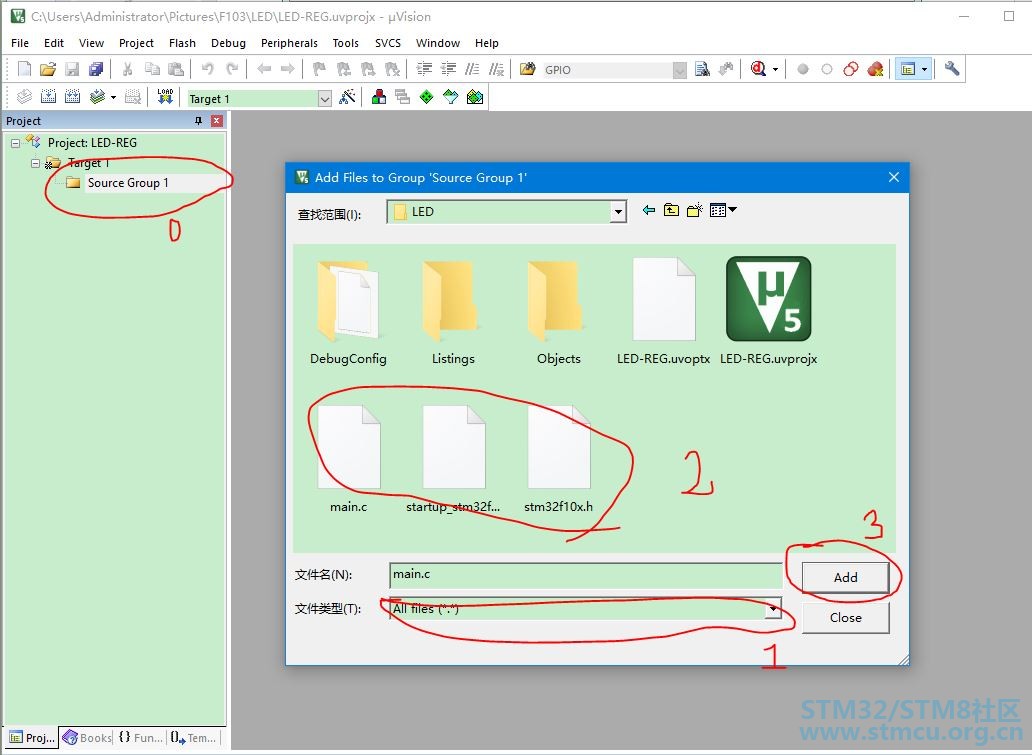Navigate backwards with the left arrow icon

coord(264,68)
